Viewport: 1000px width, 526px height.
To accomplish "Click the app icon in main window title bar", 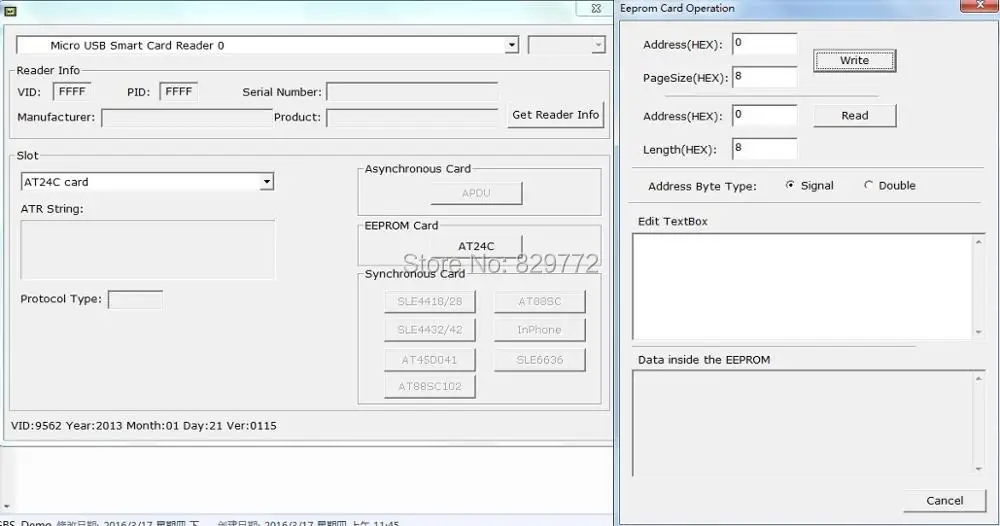I will coord(10,10).
